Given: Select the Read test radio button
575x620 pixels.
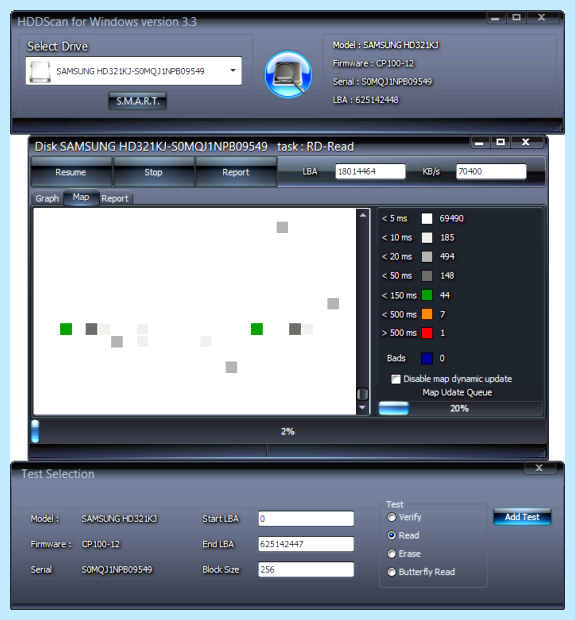Looking at the screenshot, I should tap(392, 535).
